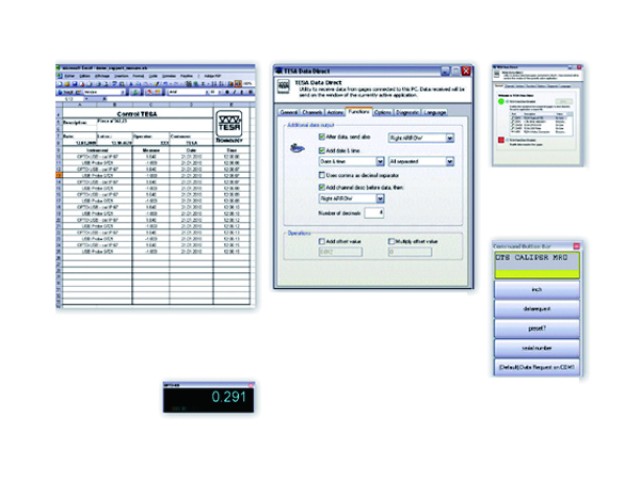Open the Adobe PDF menu in Excel
The width and height of the screenshot is (640, 480).
(x=211, y=76)
